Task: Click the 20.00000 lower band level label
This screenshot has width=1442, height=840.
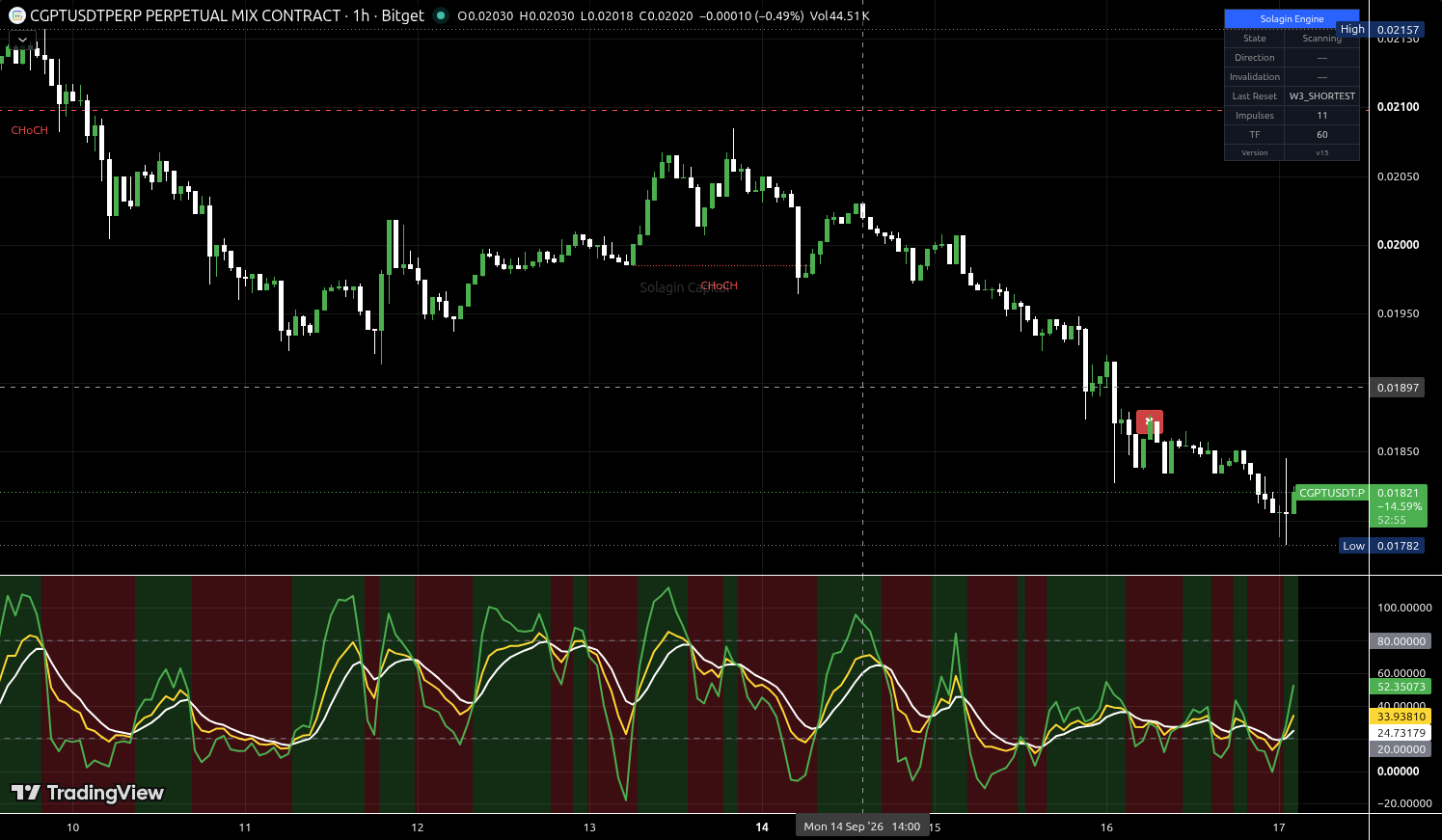Action: pos(1401,749)
